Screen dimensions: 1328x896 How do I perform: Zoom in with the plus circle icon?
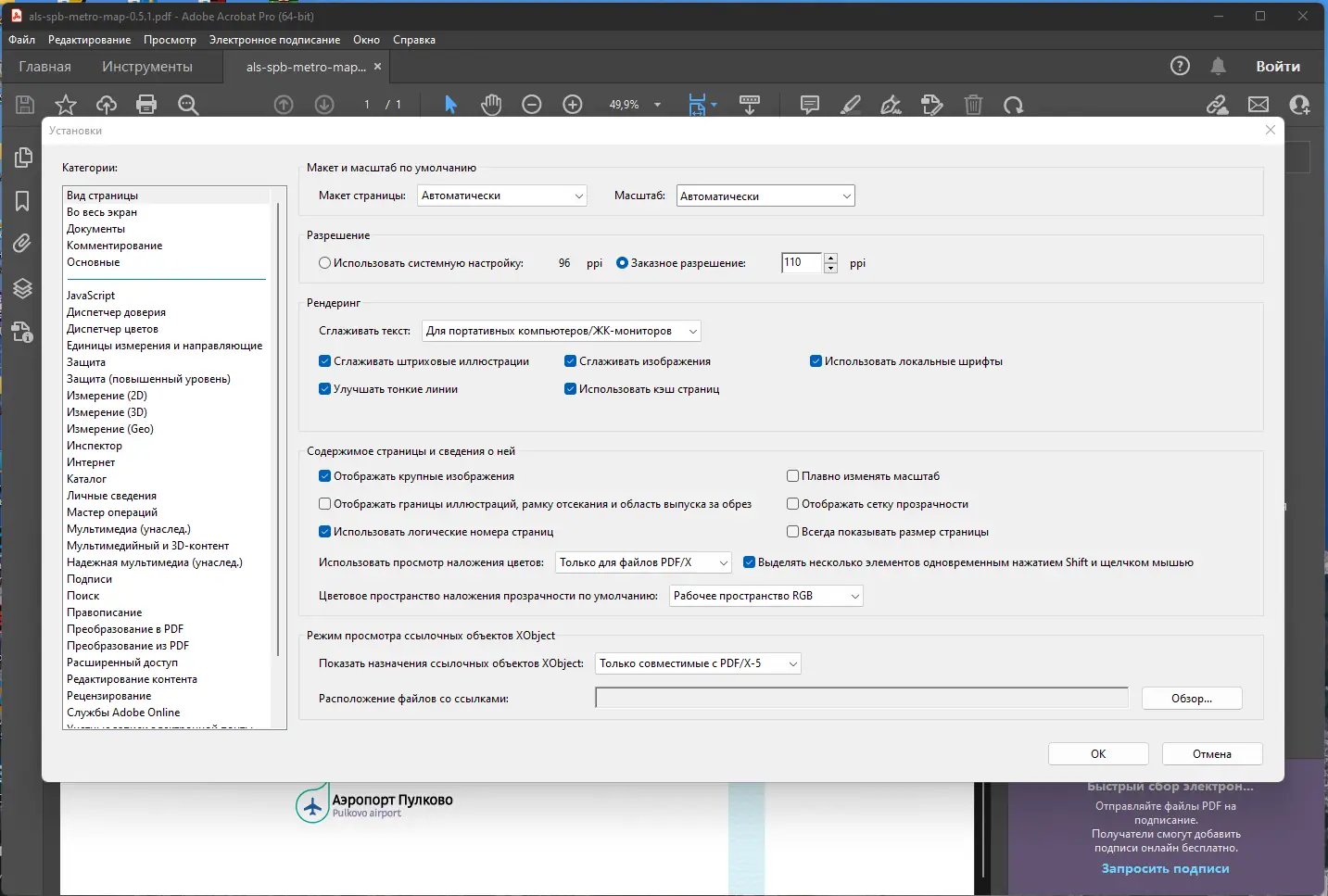coord(573,105)
